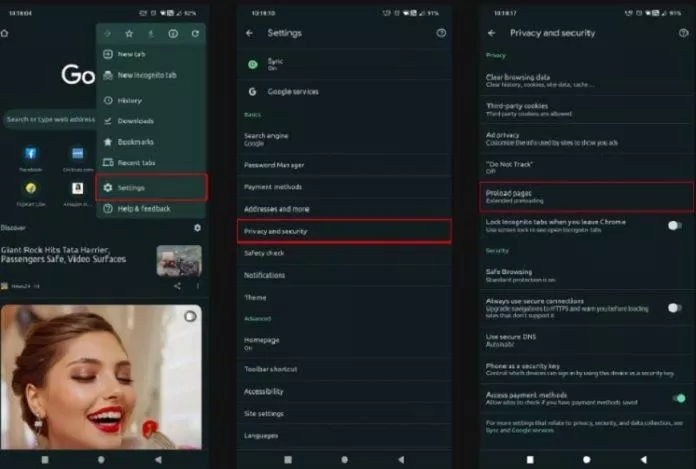This screenshot has height=469, width=696.
Task: Tap the refresh icon in Chrome menu
Action: click(195, 34)
